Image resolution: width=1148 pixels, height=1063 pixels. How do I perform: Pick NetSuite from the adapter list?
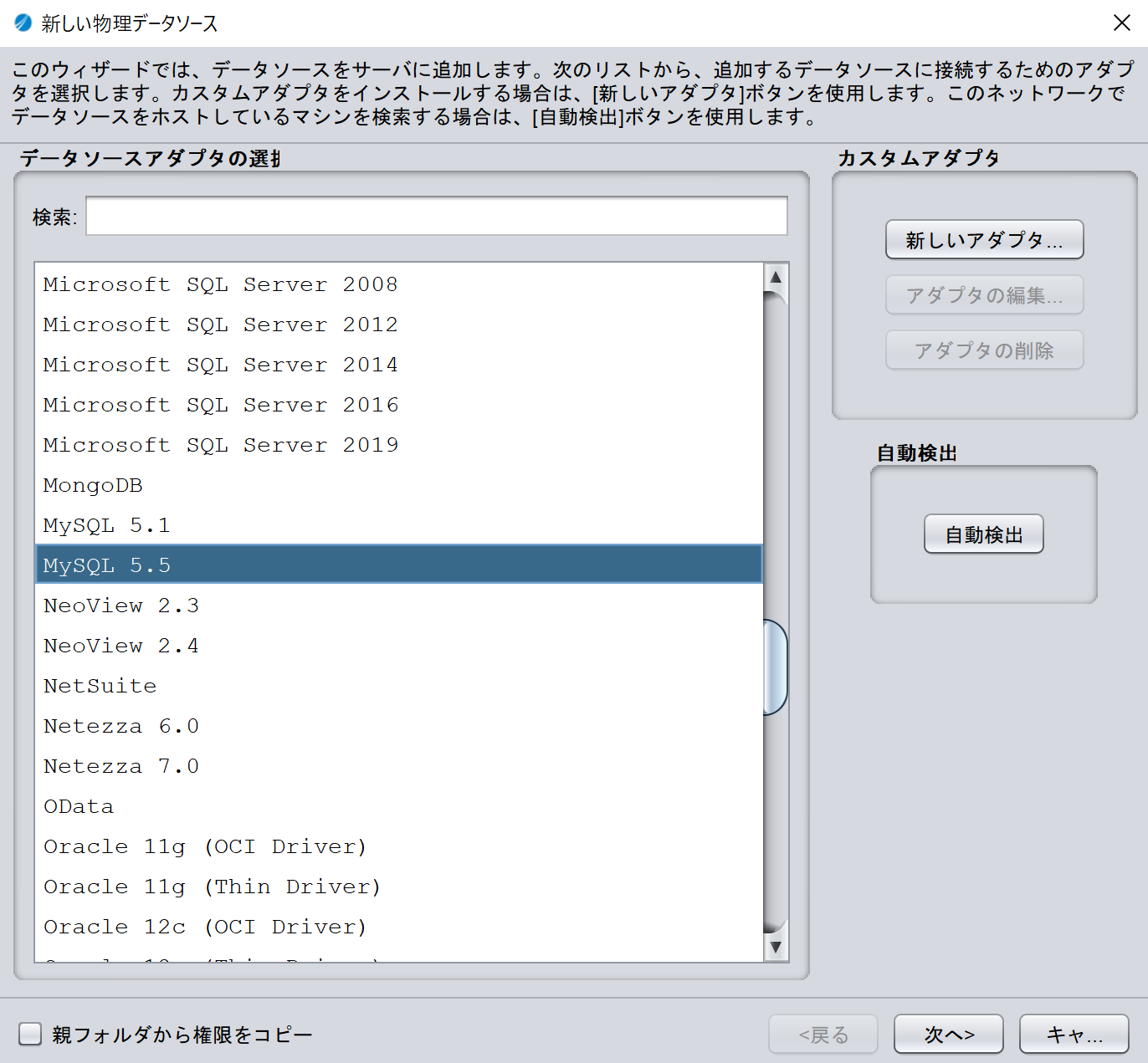tap(399, 686)
